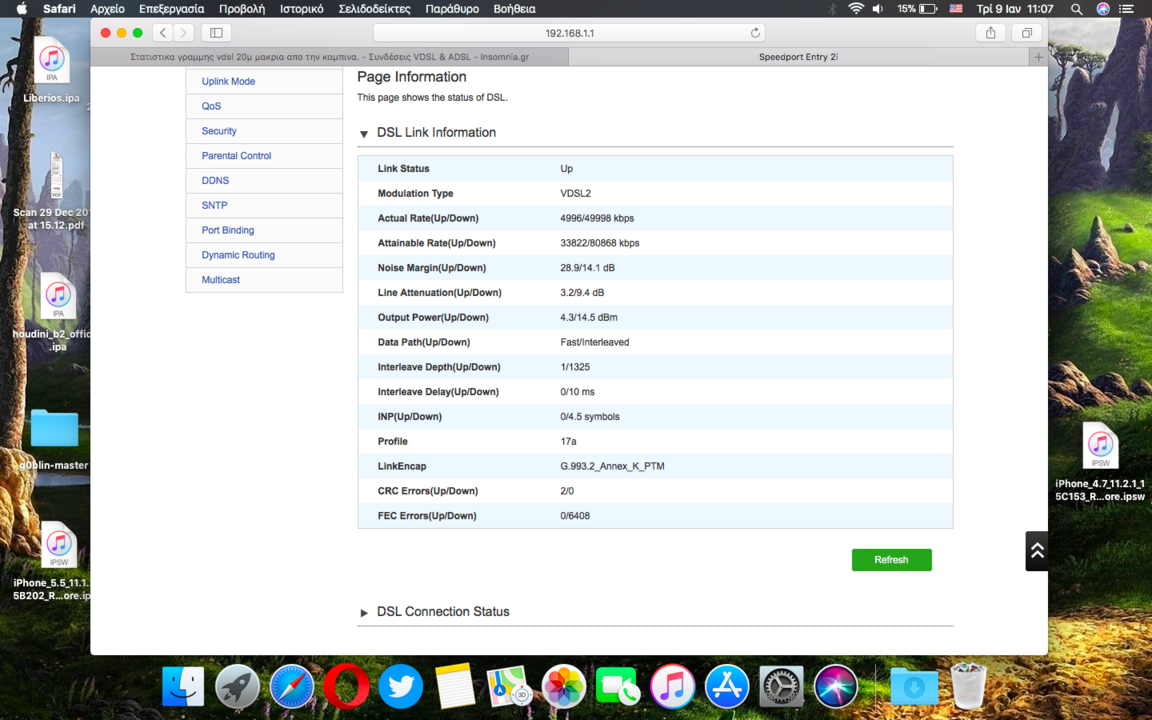Screen dimensions: 1152x720
Task: Switch to the Insomnia.gr tab
Action: (329, 57)
